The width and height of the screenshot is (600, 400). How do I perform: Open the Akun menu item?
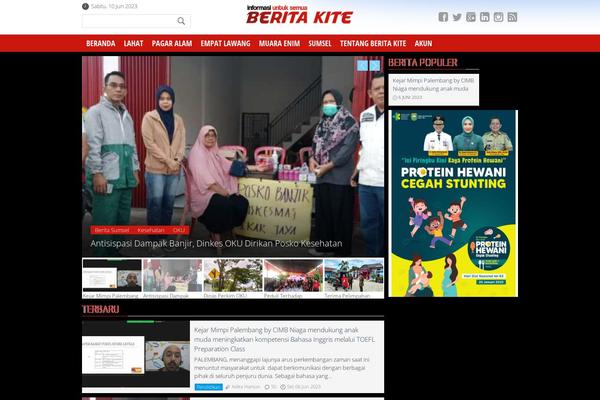[423, 44]
